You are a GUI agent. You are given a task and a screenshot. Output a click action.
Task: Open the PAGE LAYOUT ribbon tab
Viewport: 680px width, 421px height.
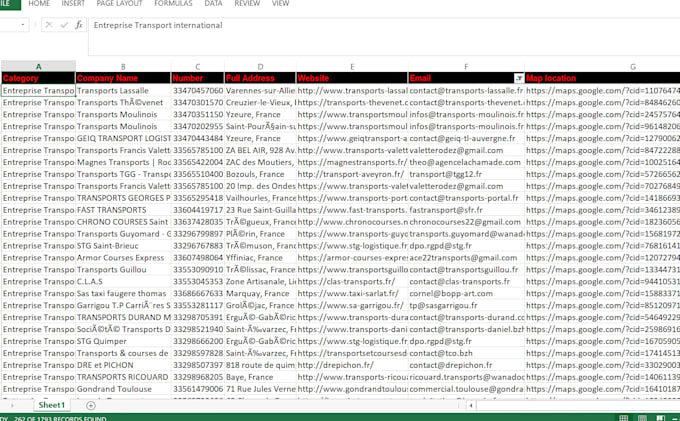[x=119, y=3]
